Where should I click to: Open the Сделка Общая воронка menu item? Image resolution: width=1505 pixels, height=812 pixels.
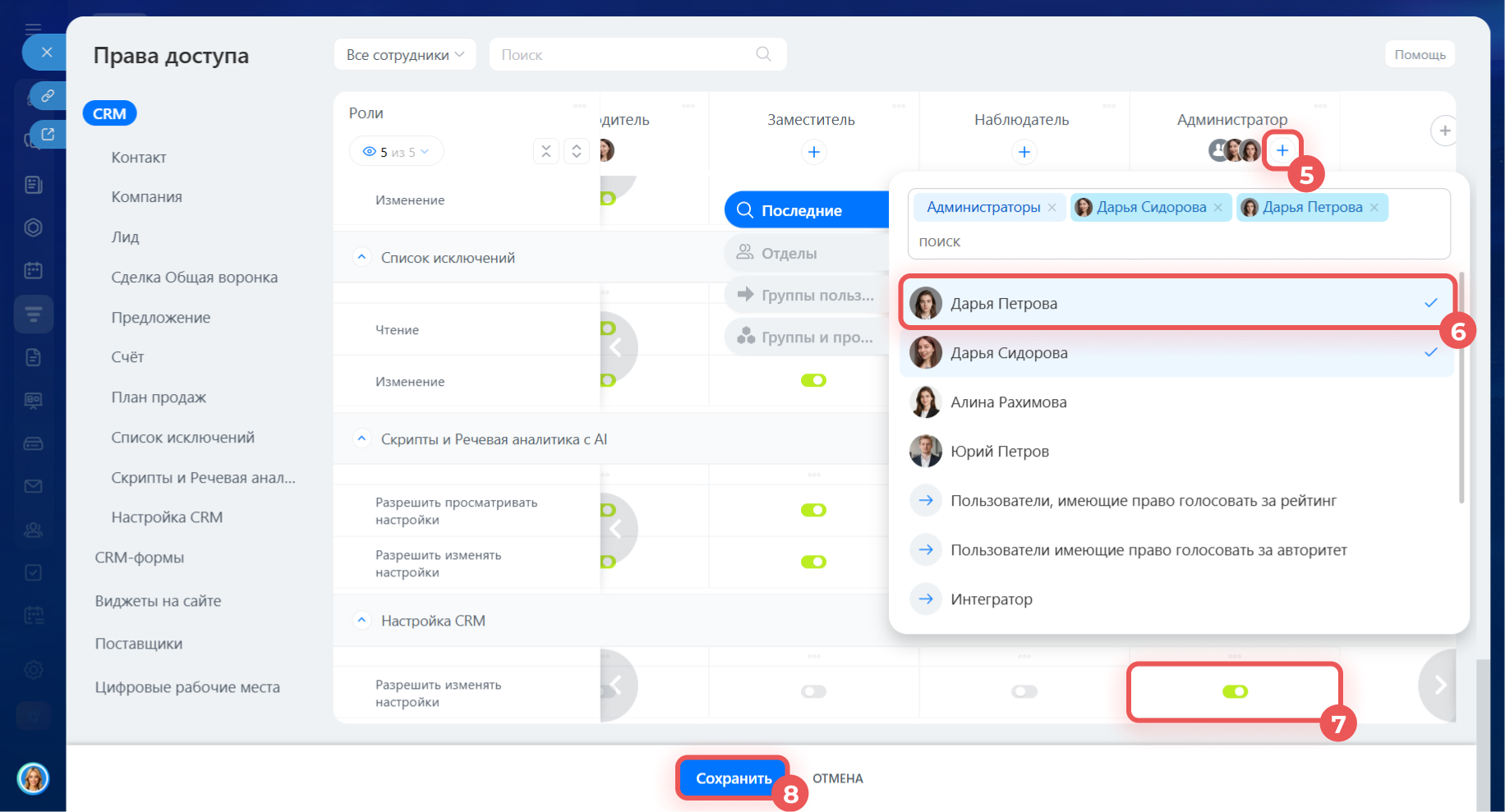tap(195, 278)
